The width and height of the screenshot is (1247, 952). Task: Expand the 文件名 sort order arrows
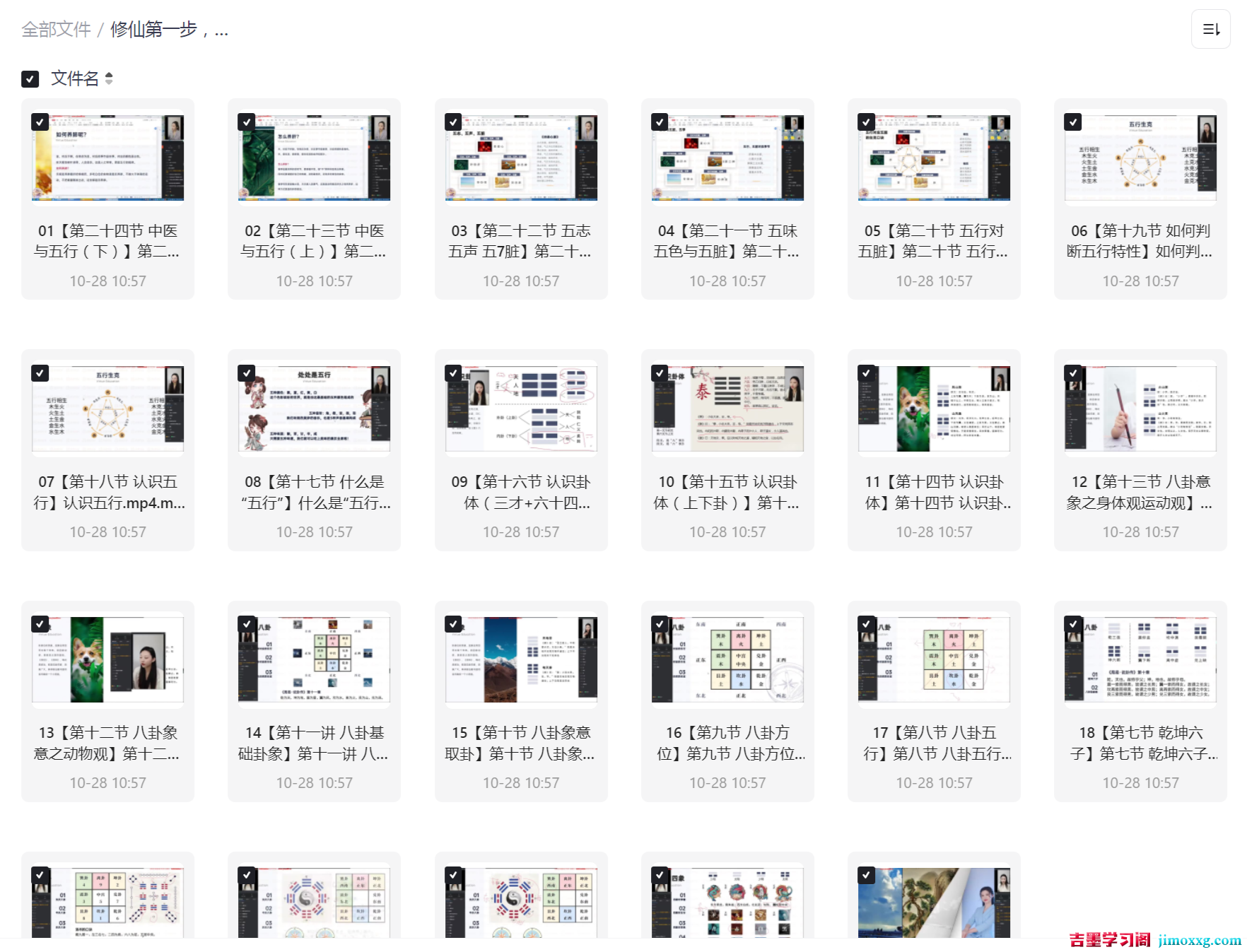[x=109, y=78]
